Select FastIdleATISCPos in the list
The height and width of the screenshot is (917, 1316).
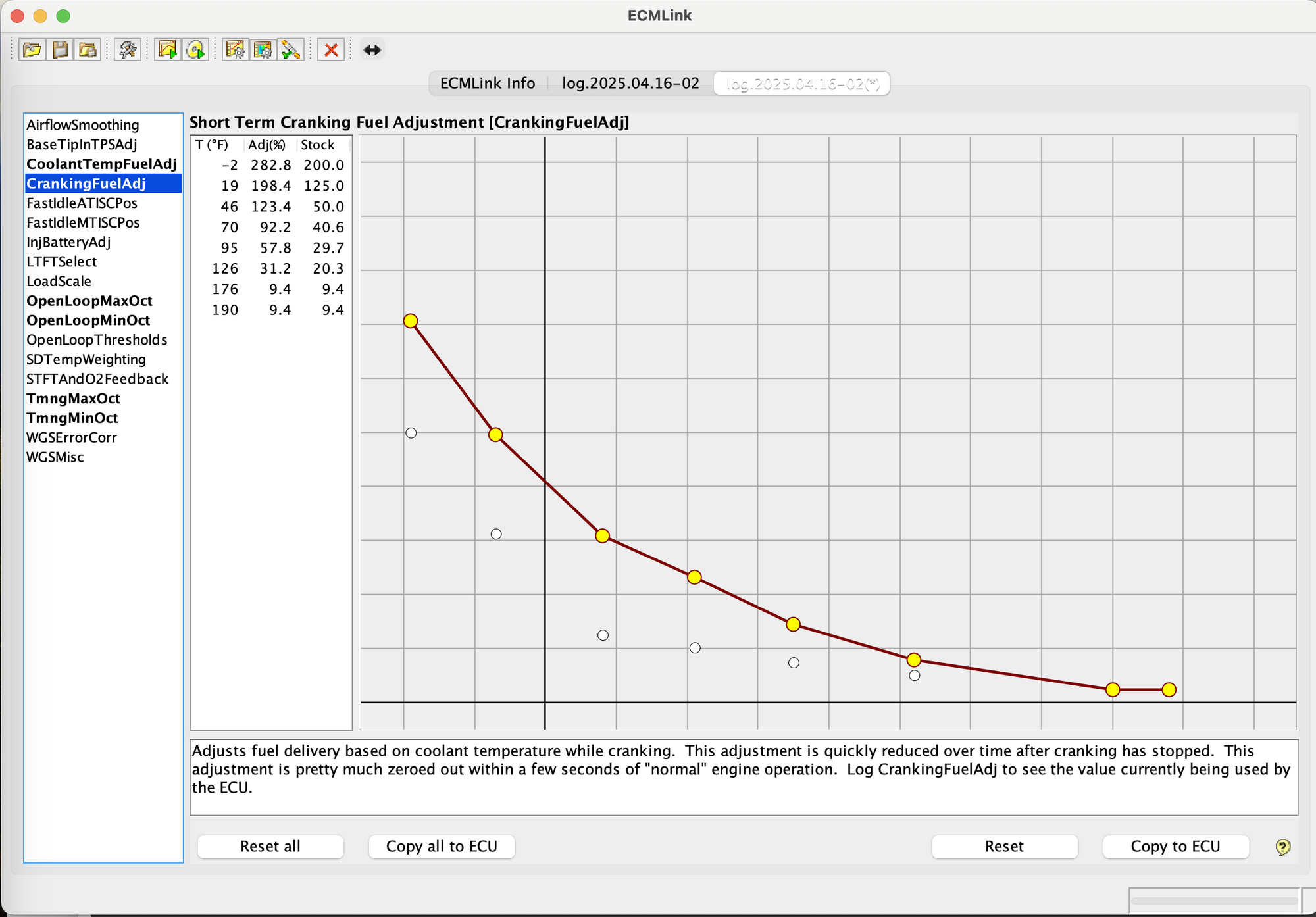click(x=103, y=203)
